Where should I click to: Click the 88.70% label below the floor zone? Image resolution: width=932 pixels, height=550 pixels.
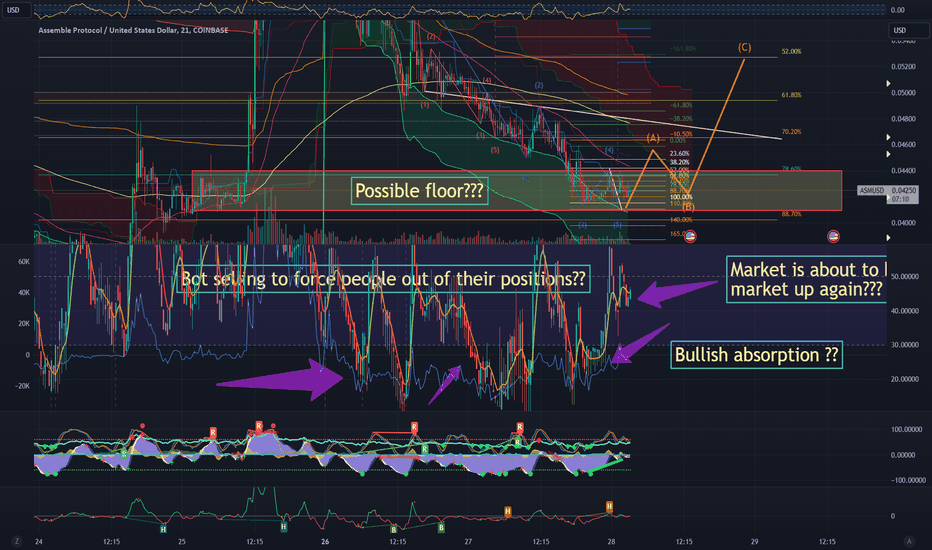click(x=791, y=214)
